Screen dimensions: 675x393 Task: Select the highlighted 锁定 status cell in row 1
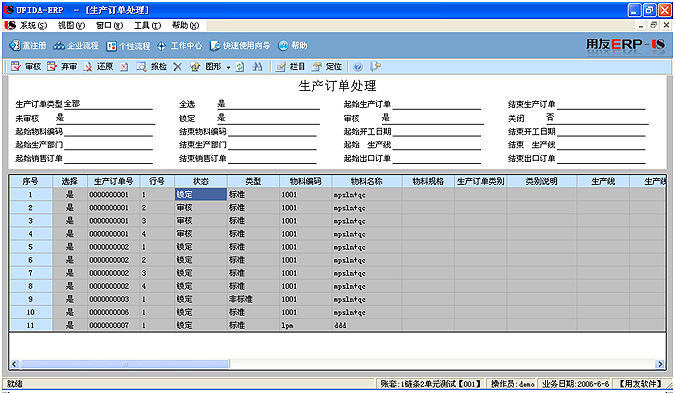pyautogui.click(x=201, y=195)
